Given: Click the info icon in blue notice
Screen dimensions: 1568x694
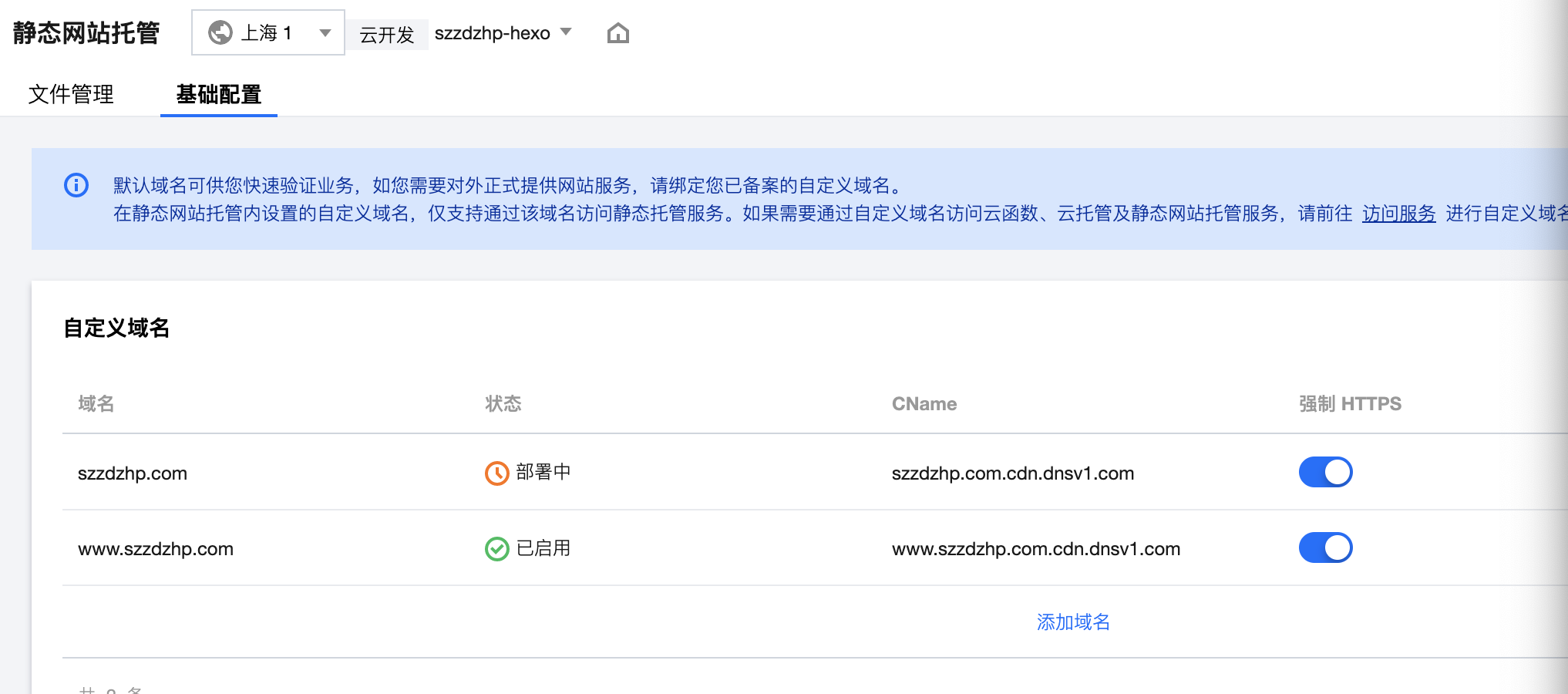Looking at the screenshot, I should pos(76,185).
